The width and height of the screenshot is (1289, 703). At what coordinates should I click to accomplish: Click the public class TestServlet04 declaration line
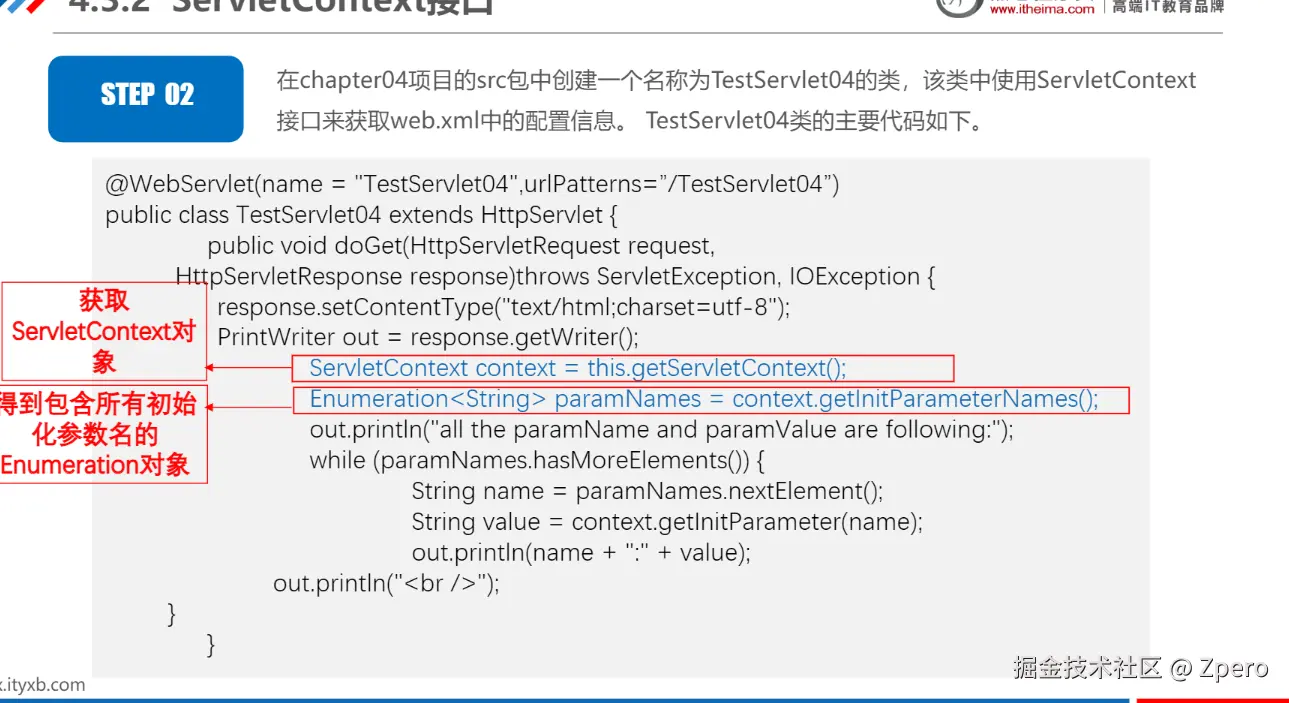click(x=362, y=215)
